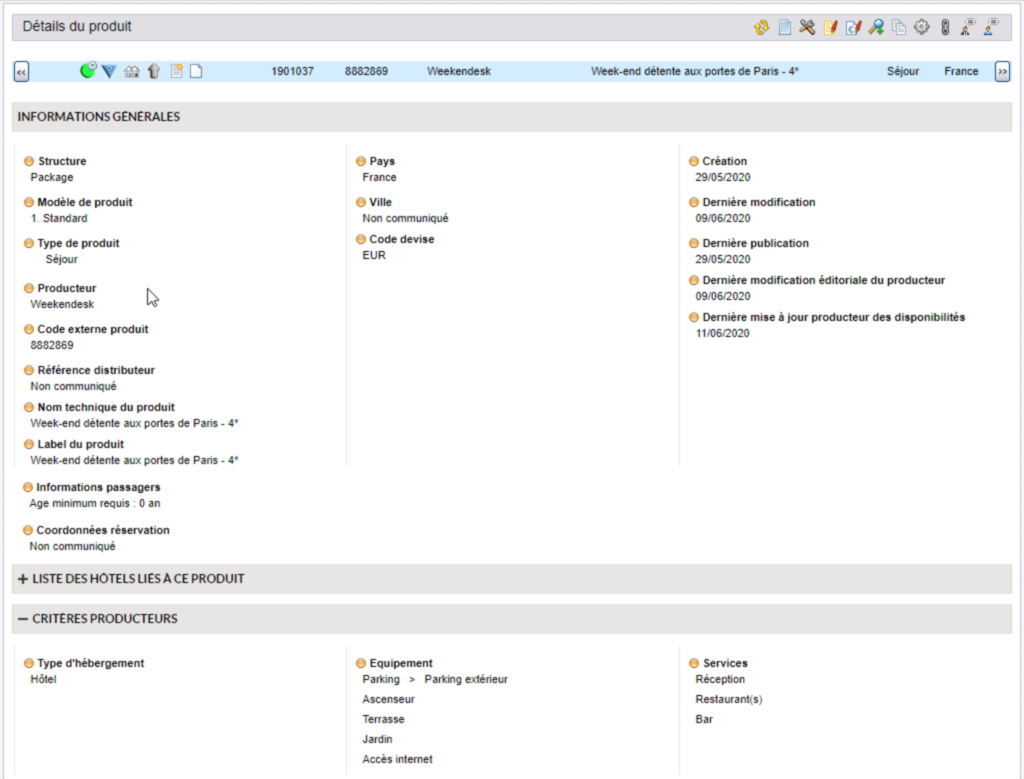Screen dimensions: 1024x779
Task: Click the yellow refresh arrows icon
Action: click(761, 27)
